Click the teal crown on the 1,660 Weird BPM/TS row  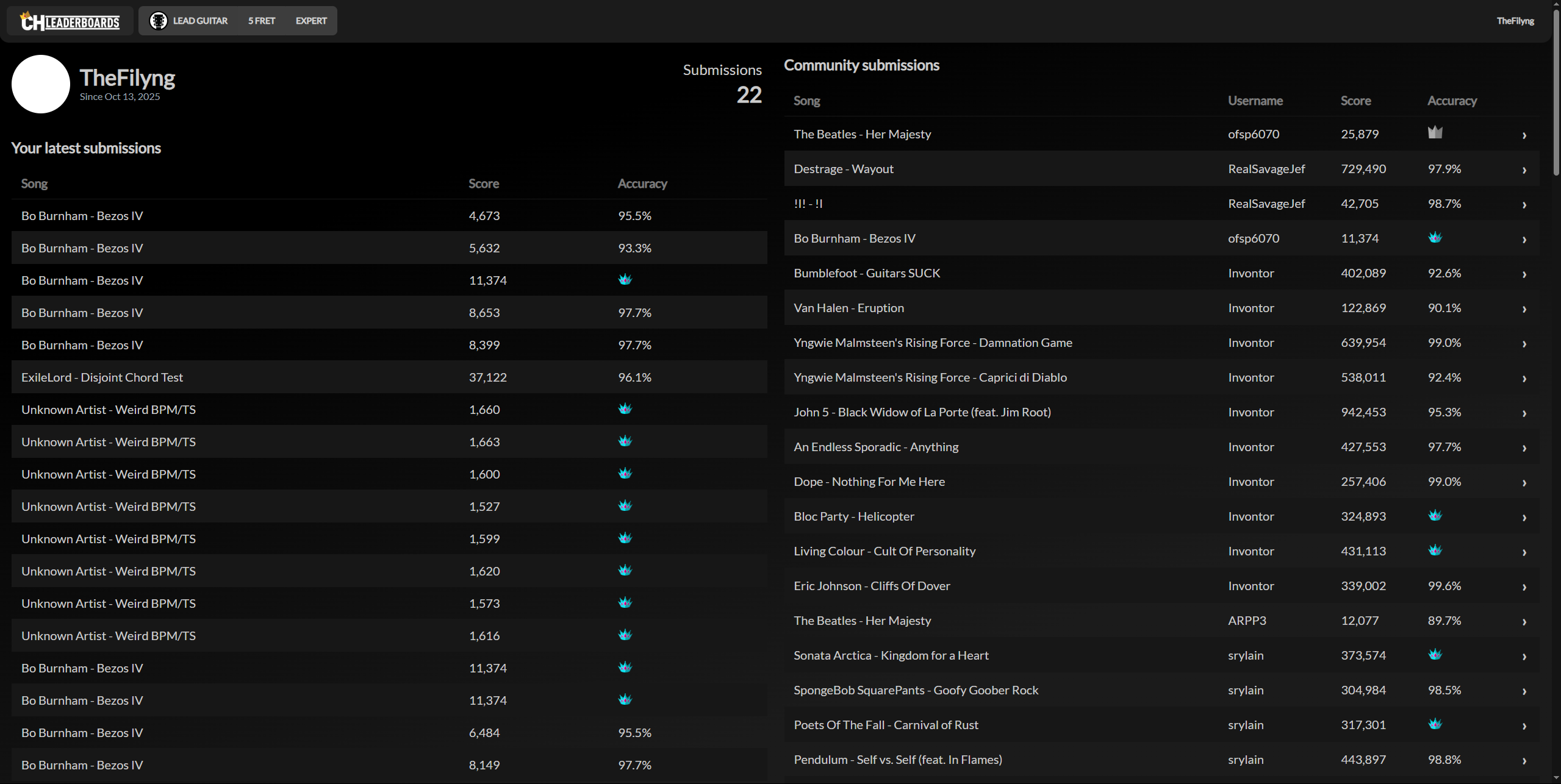coord(625,408)
